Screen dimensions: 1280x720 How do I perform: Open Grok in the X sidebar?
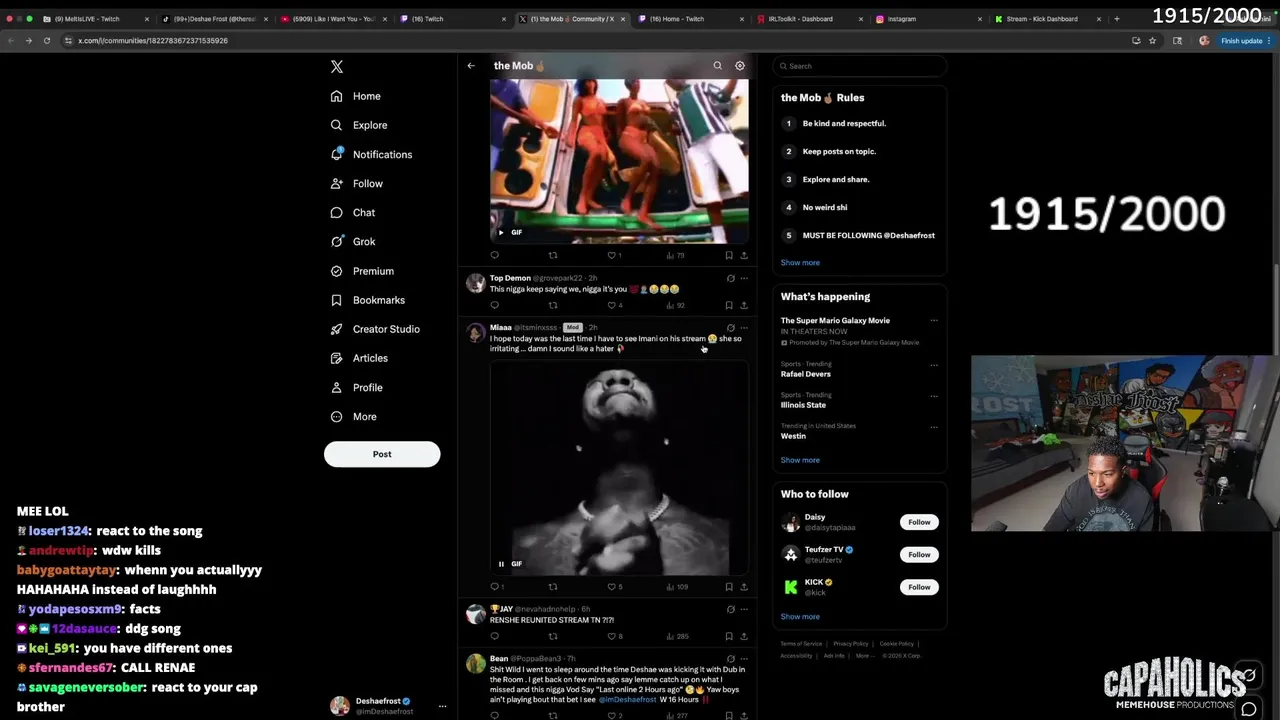(353, 242)
